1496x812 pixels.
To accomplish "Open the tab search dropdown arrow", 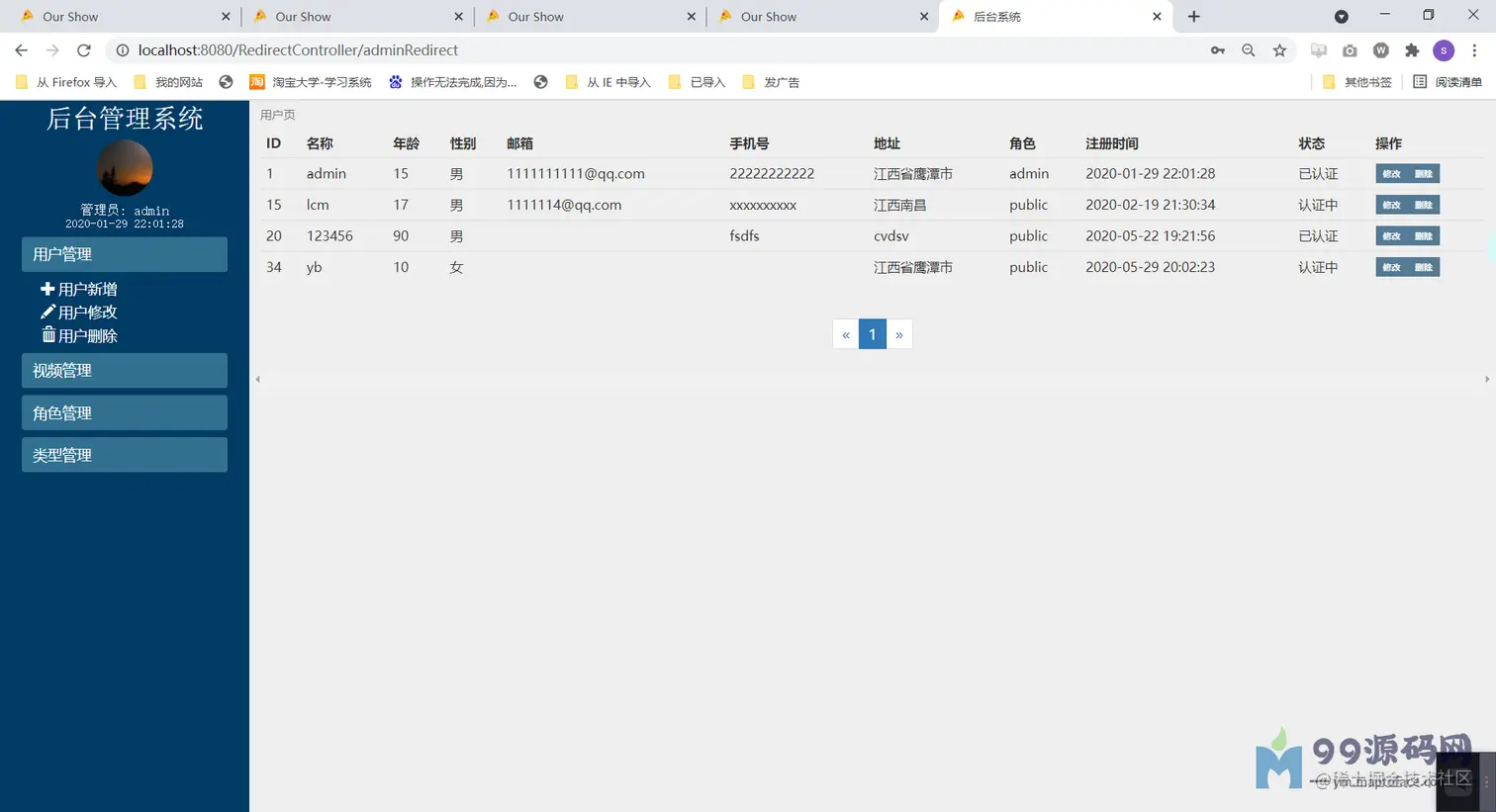I will coord(1342,17).
